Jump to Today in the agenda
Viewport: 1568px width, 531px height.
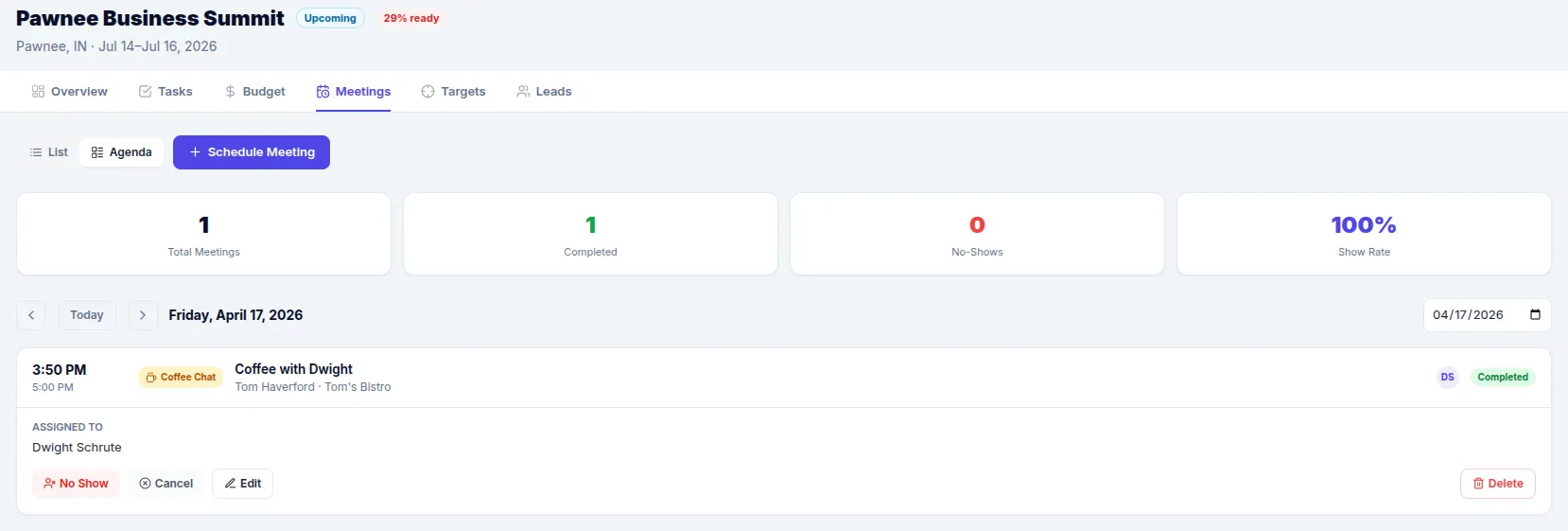[x=87, y=315]
